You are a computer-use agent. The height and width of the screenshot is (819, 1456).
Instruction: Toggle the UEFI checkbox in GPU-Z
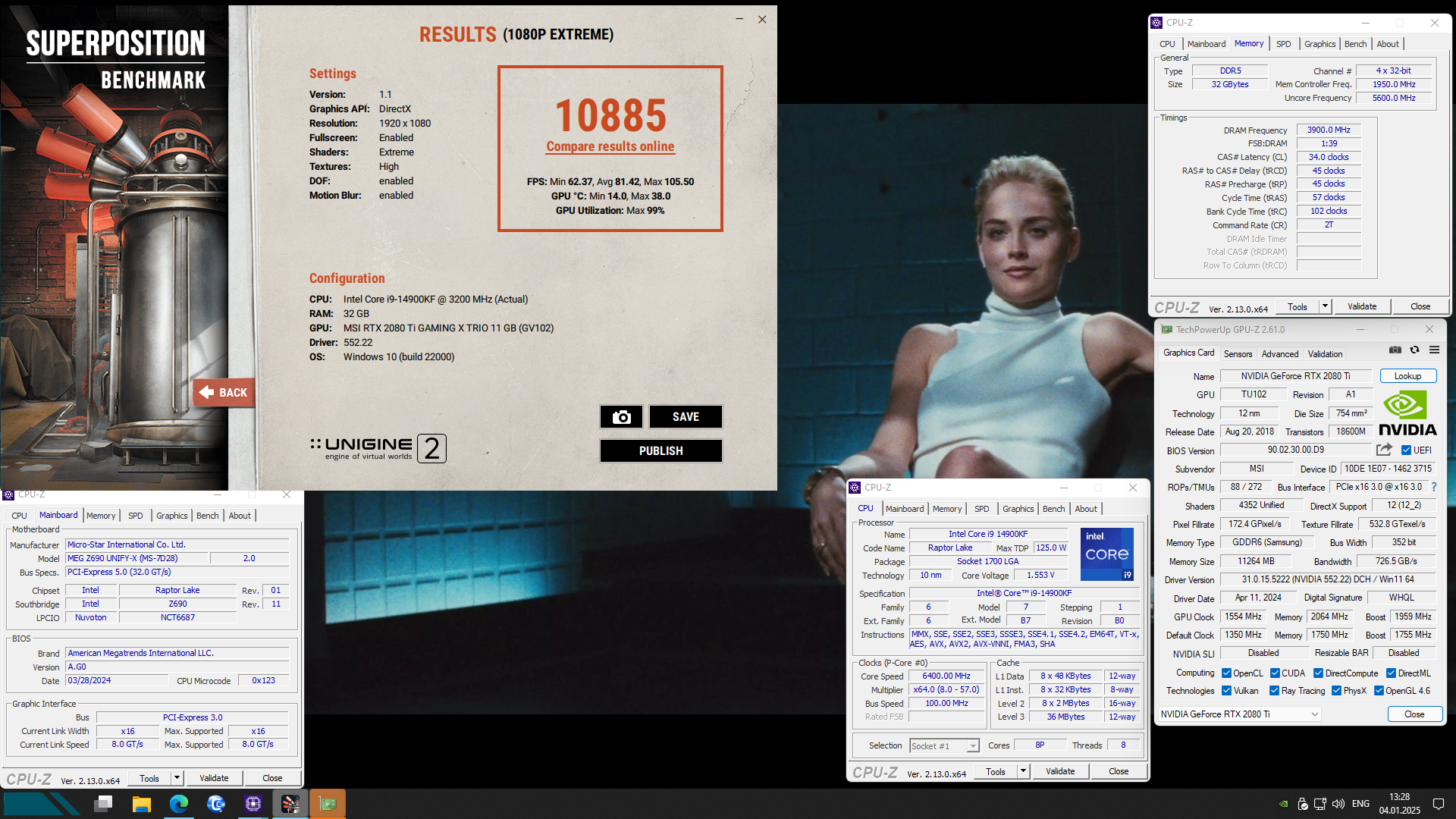(1405, 450)
